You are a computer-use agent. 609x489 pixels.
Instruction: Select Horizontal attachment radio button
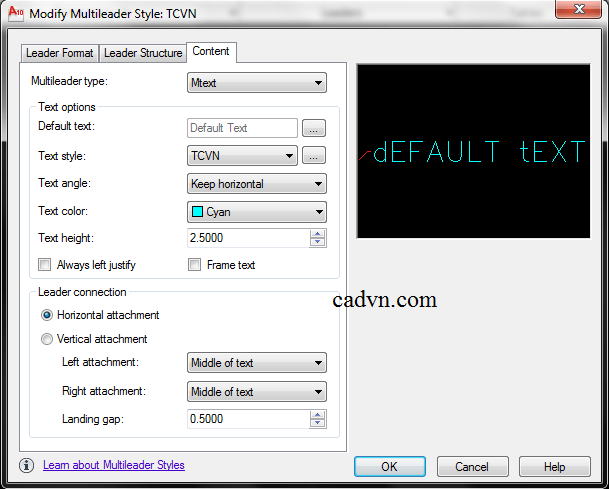(x=47, y=315)
